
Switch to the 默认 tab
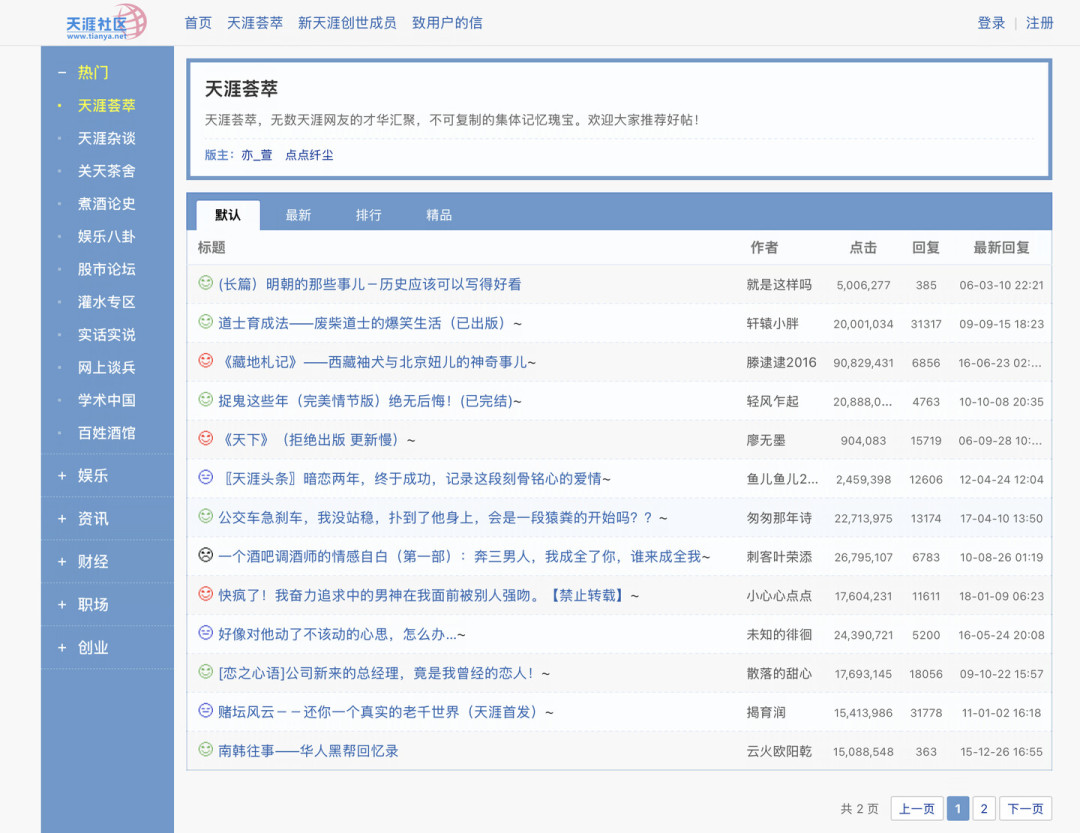click(228, 215)
